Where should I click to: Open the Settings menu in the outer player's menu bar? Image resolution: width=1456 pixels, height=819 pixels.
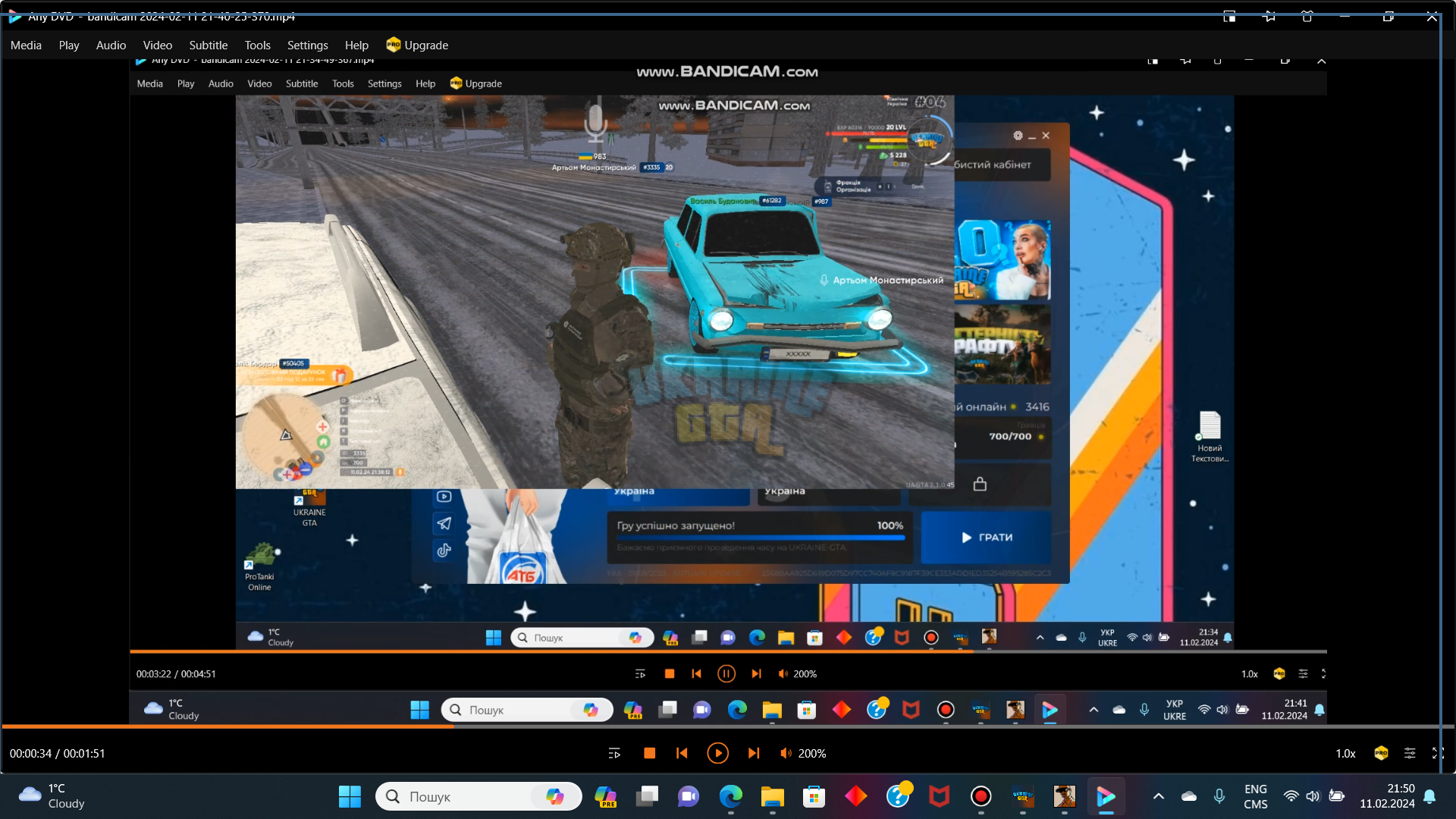(x=308, y=45)
